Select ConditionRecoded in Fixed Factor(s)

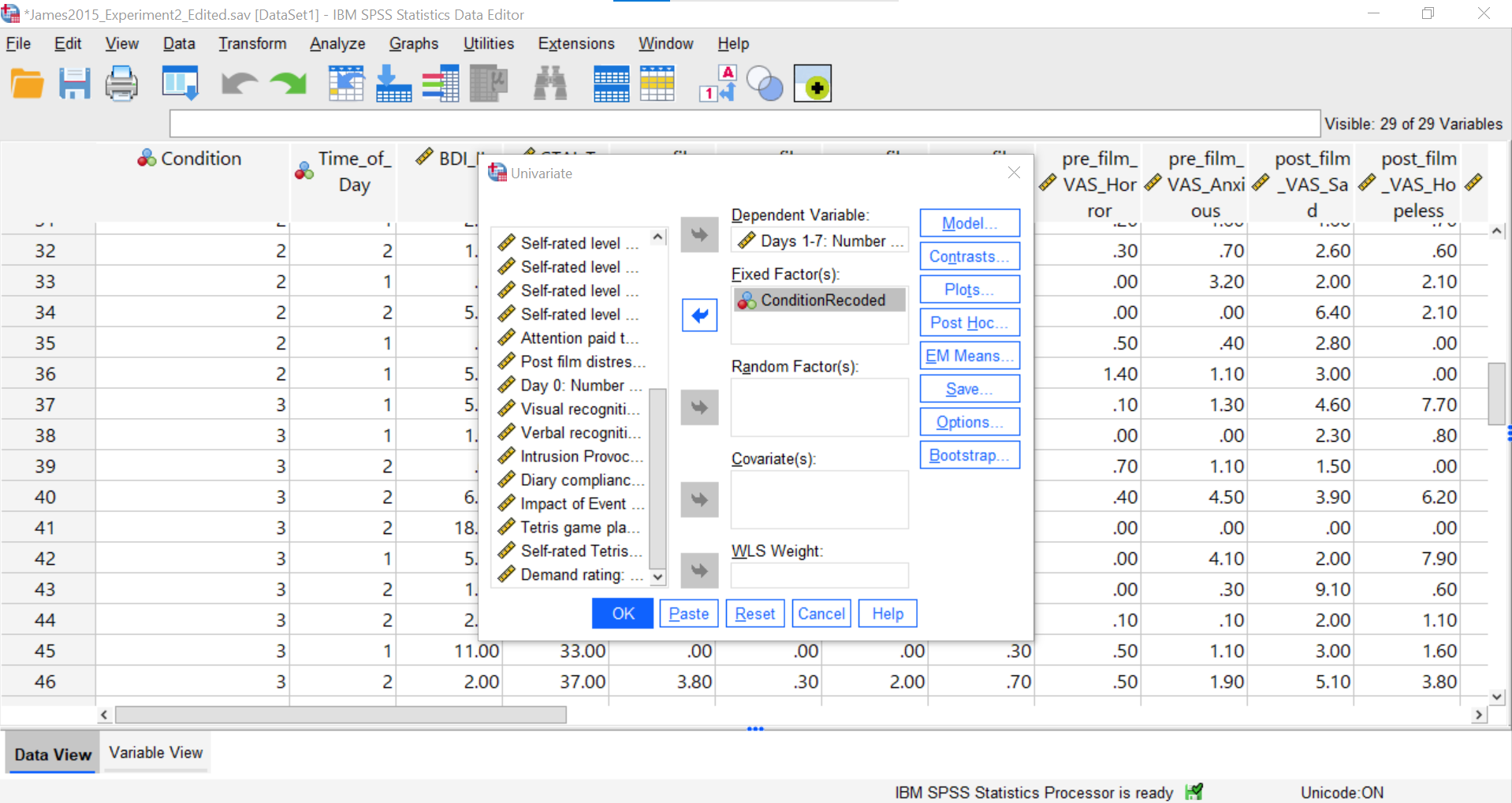[820, 300]
